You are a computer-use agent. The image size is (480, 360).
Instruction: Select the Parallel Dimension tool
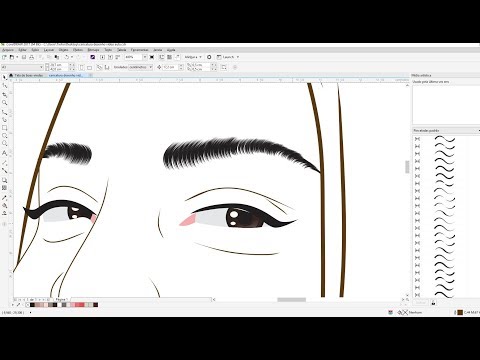click(x=5, y=162)
